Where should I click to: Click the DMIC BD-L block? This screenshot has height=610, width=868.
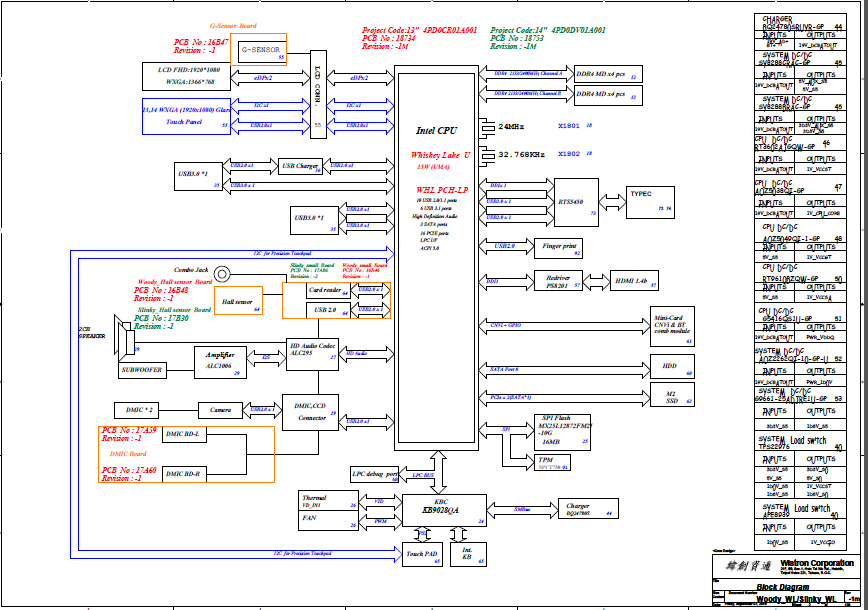tap(184, 435)
